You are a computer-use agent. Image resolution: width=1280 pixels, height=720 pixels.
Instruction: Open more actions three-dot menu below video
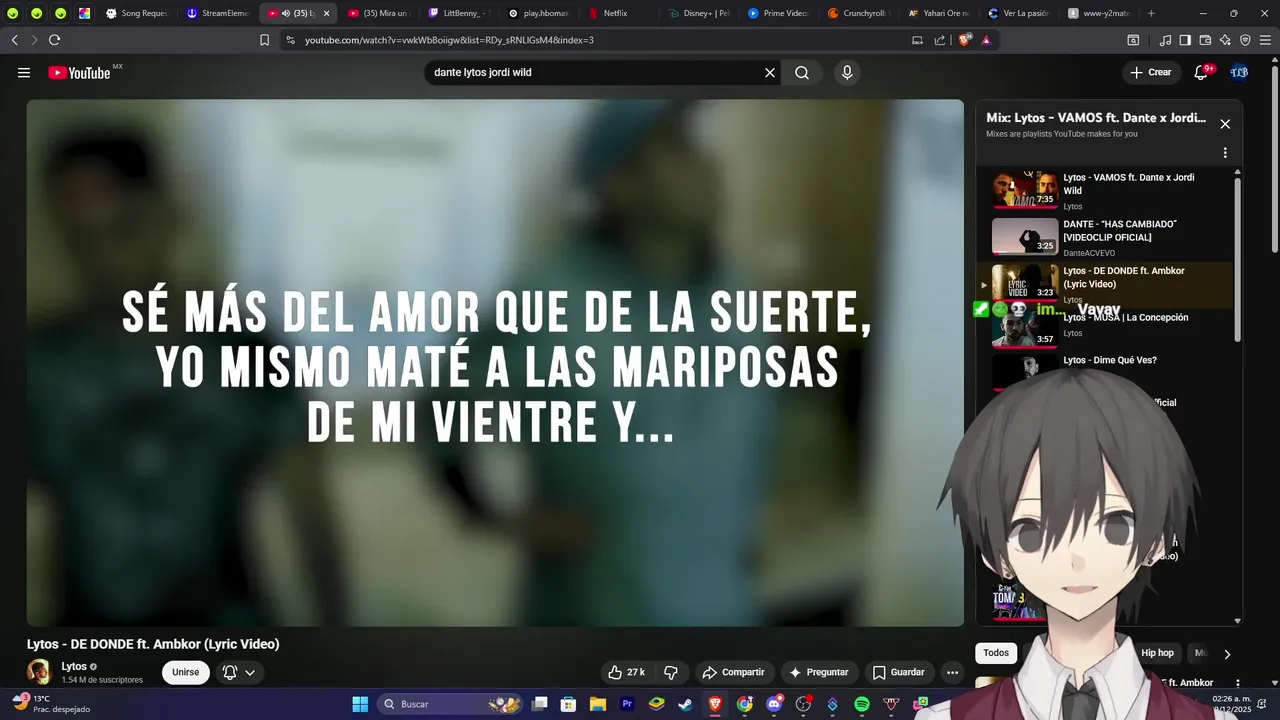pyautogui.click(x=953, y=672)
